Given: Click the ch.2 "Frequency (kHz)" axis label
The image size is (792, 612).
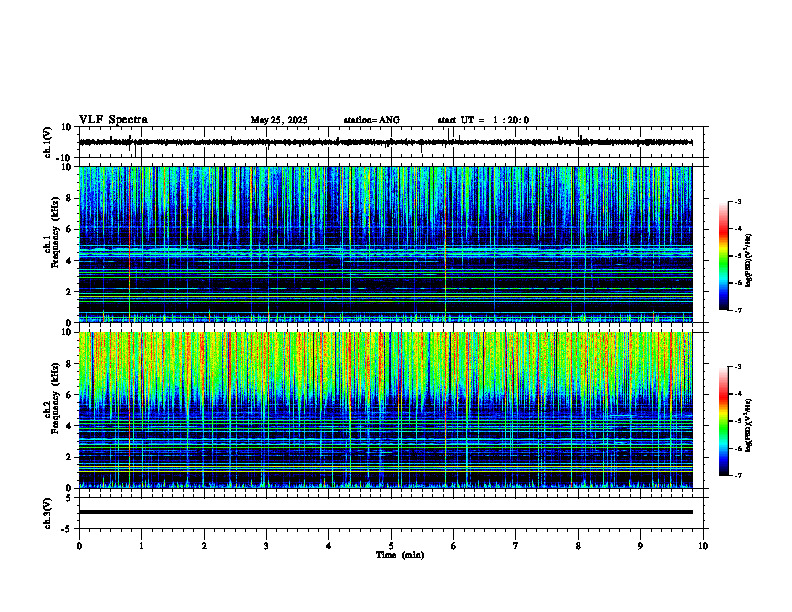Looking at the screenshot, I should click(55, 397).
